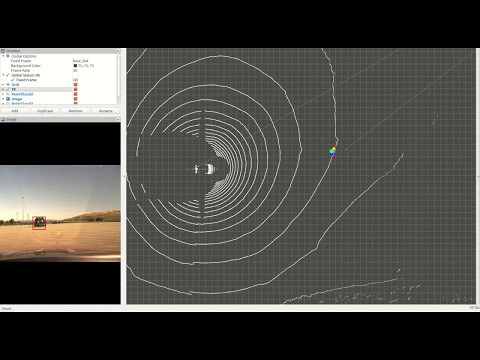Collapse the Global Options tree node
The image size is (480, 360).
(4, 56)
